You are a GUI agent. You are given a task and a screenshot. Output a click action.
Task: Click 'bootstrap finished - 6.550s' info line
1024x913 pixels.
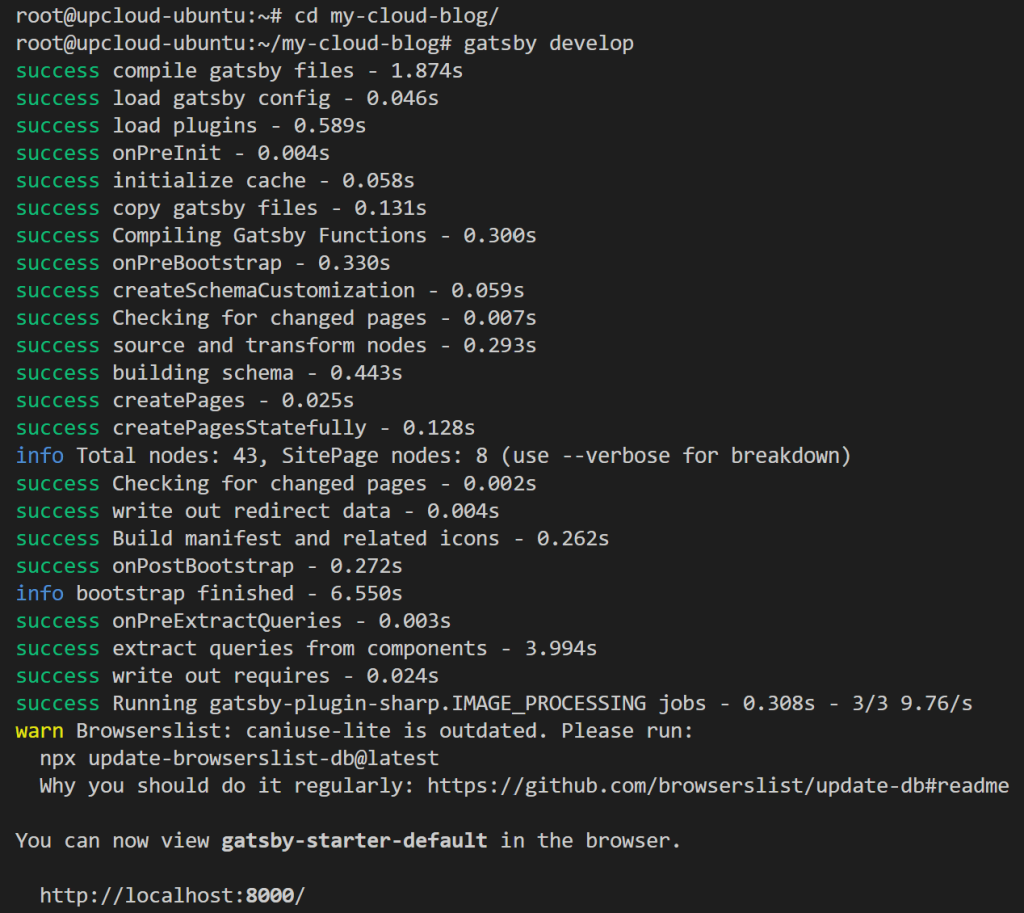(x=209, y=593)
